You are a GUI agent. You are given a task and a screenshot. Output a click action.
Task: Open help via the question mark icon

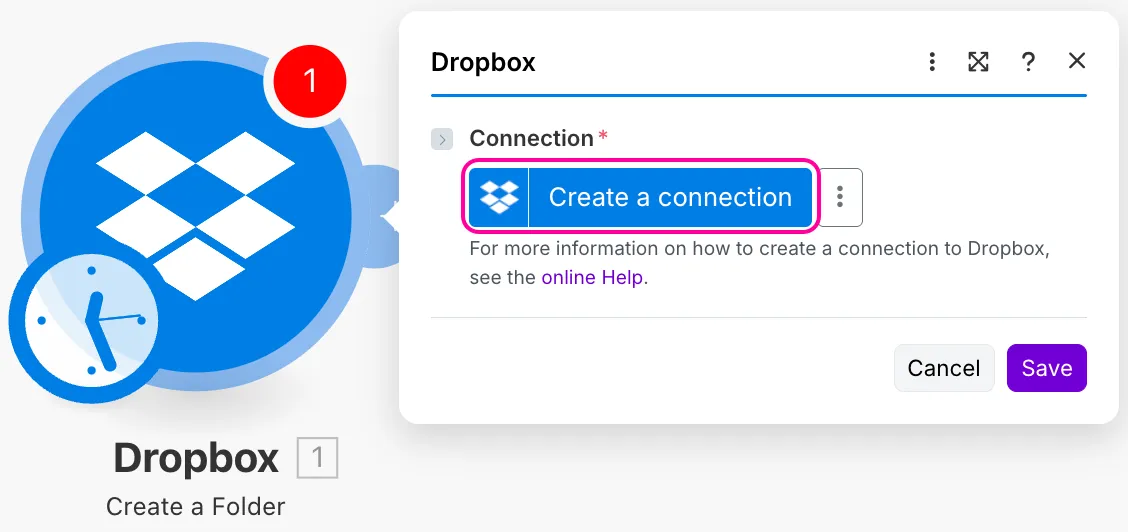1028,62
